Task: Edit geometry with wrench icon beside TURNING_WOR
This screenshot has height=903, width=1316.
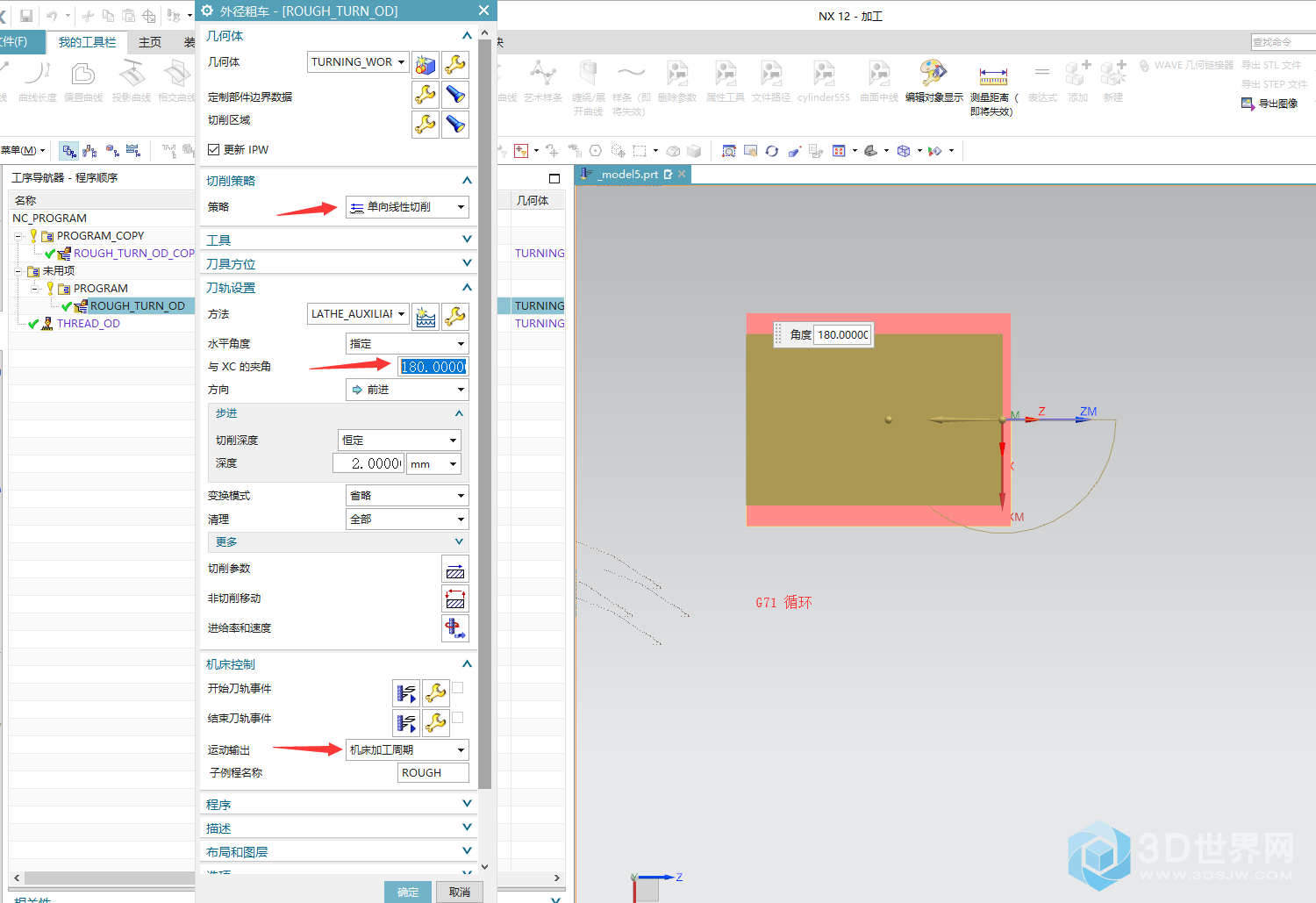Action: (455, 64)
